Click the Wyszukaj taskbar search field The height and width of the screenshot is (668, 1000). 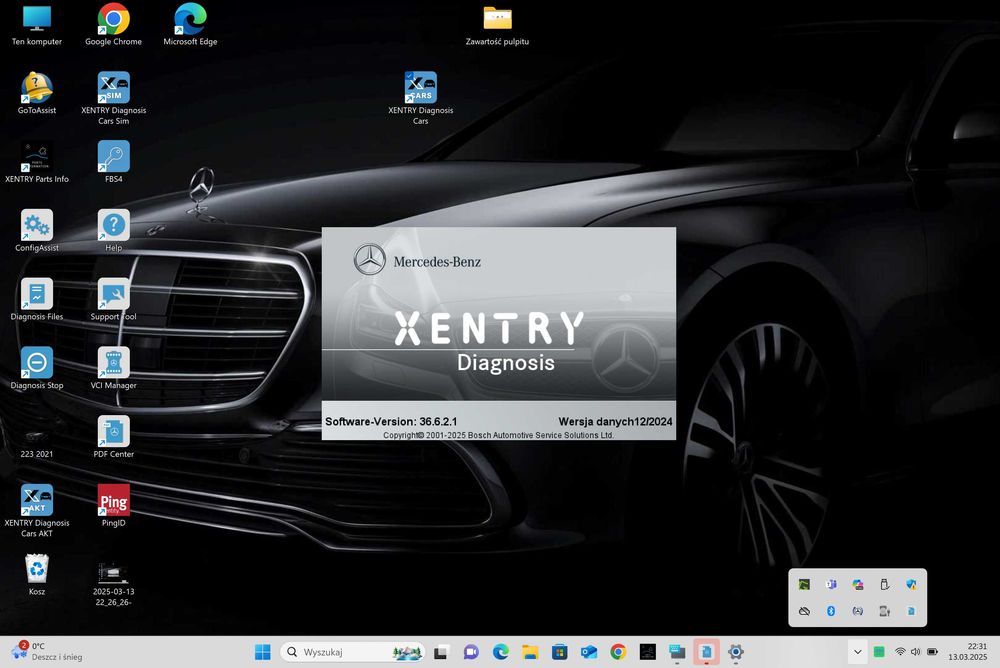pyautogui.click(x=353, y=651)
